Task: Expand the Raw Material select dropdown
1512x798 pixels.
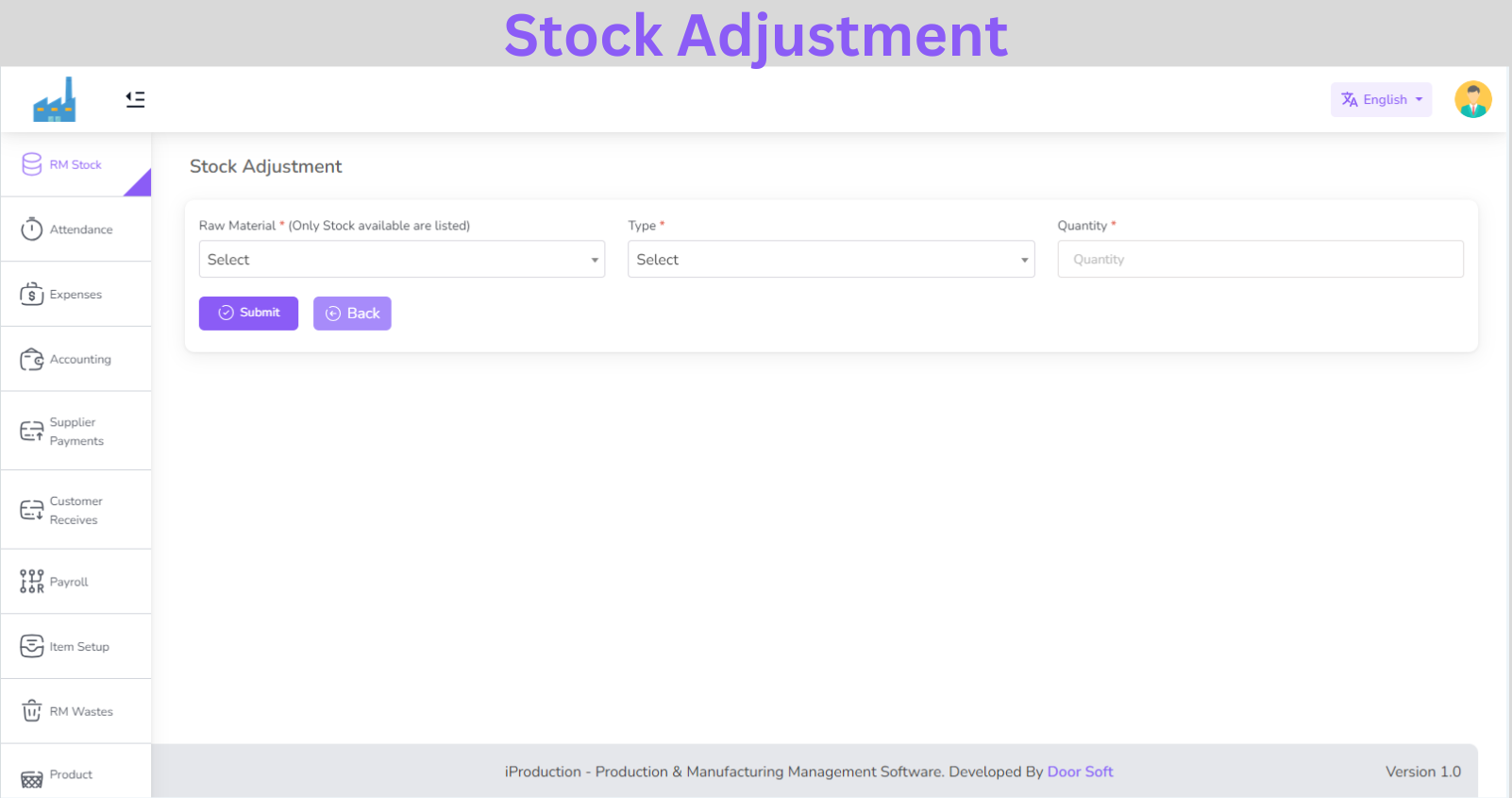Action: pyautogui.click(x=401, y=259)
